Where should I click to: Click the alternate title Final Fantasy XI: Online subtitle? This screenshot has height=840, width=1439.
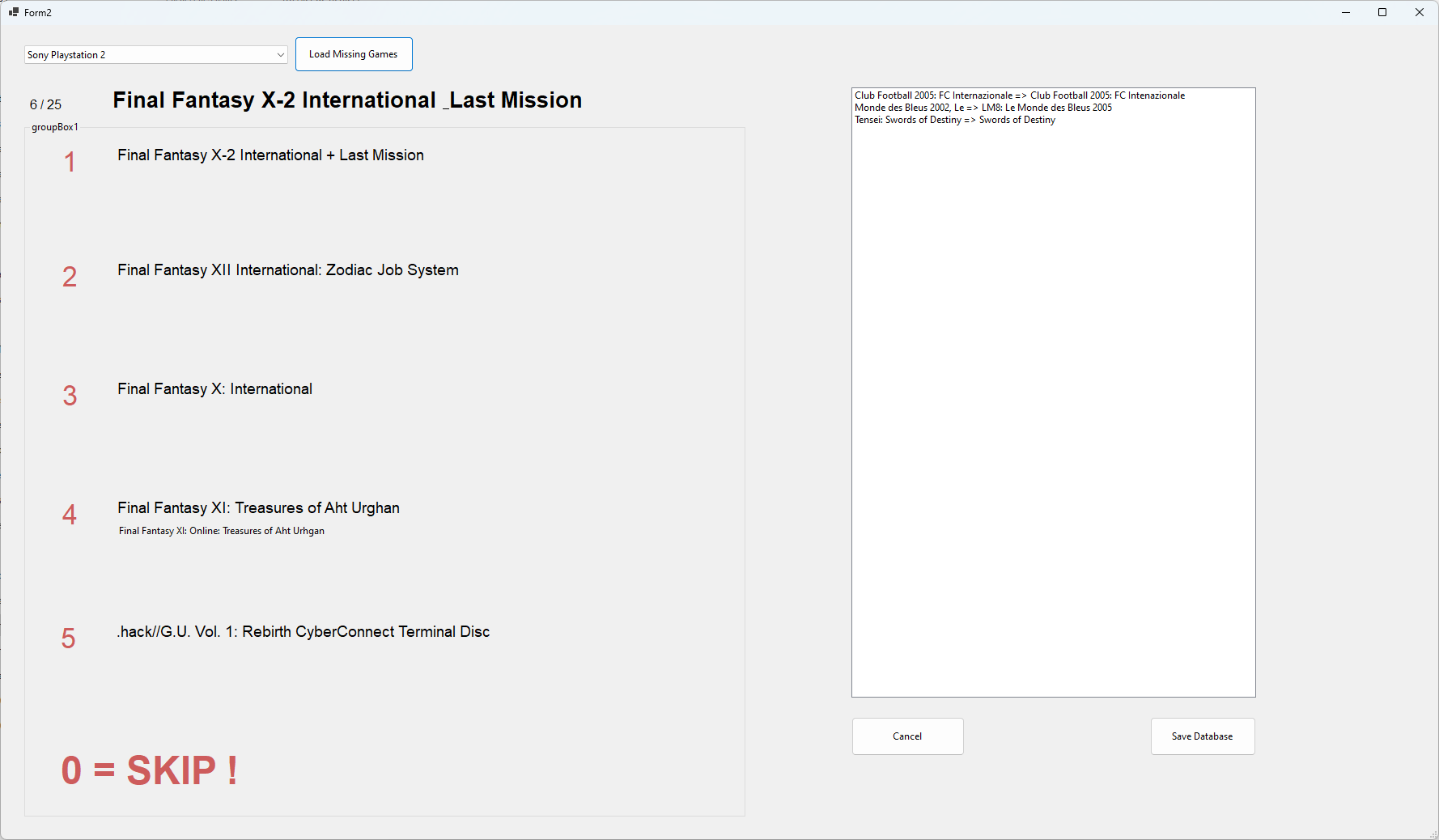222,531
